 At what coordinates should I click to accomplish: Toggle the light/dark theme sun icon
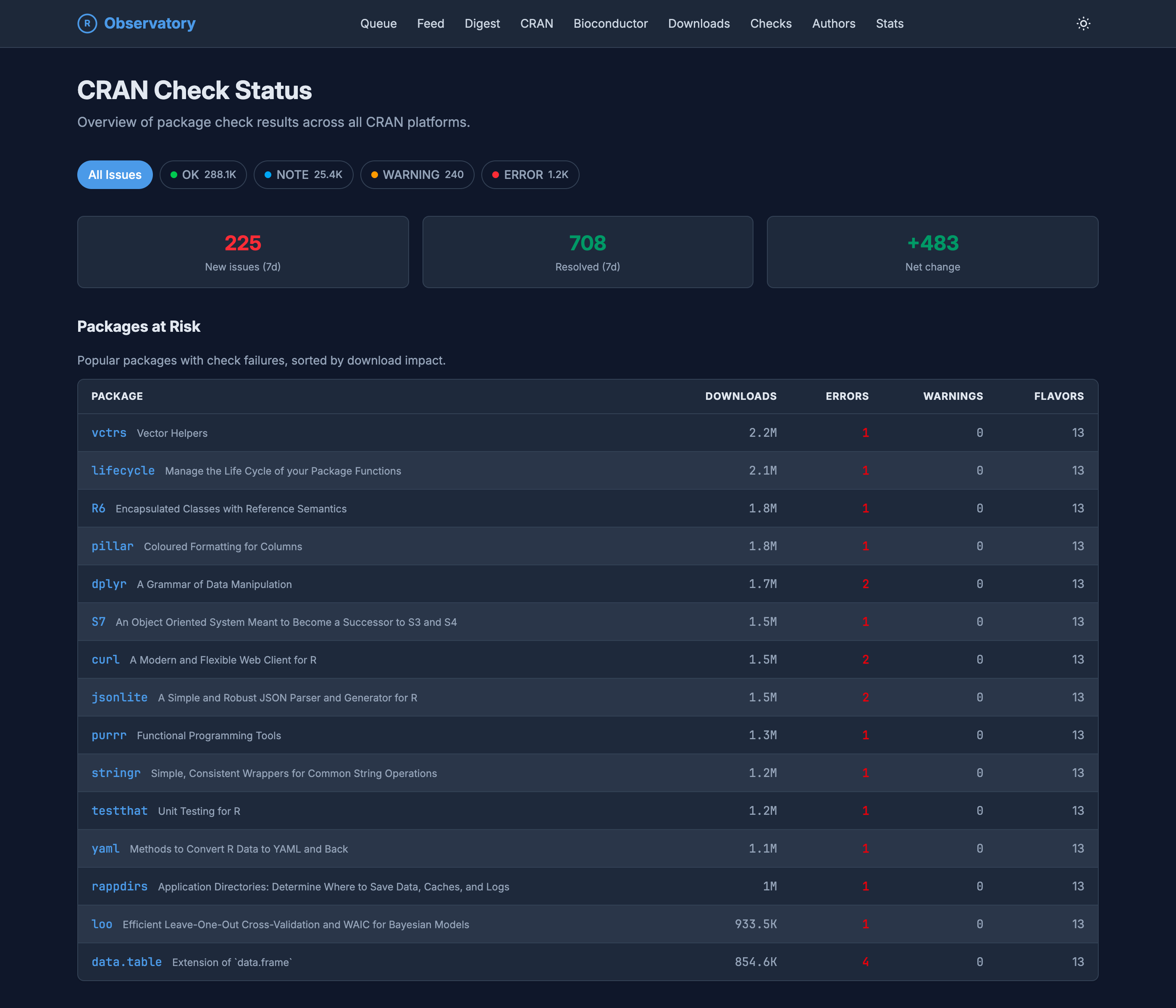(1083, 23)
